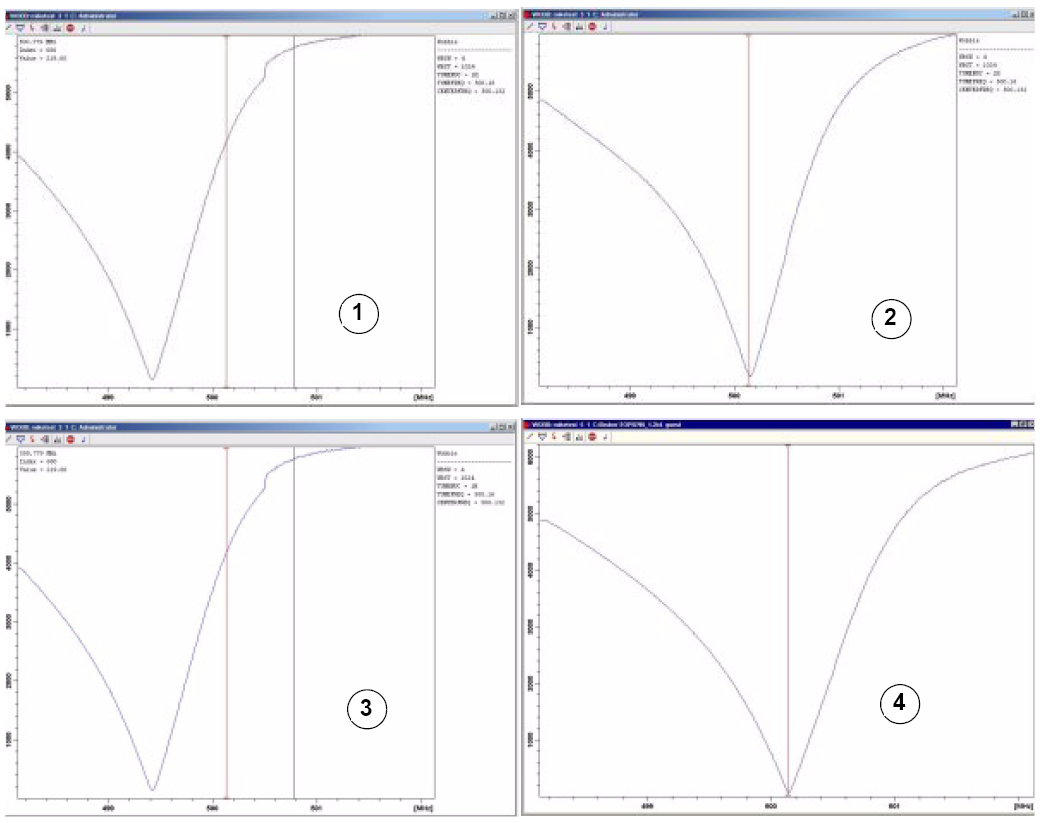This screenshot has height=823, width=1042.
Task: Click the blue dip-curve icon in top-right window
Action: click(542, 27)
